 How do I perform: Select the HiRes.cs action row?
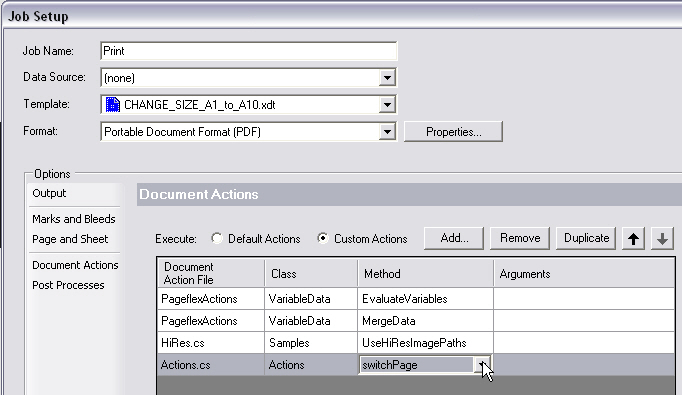tap(416, 343)
